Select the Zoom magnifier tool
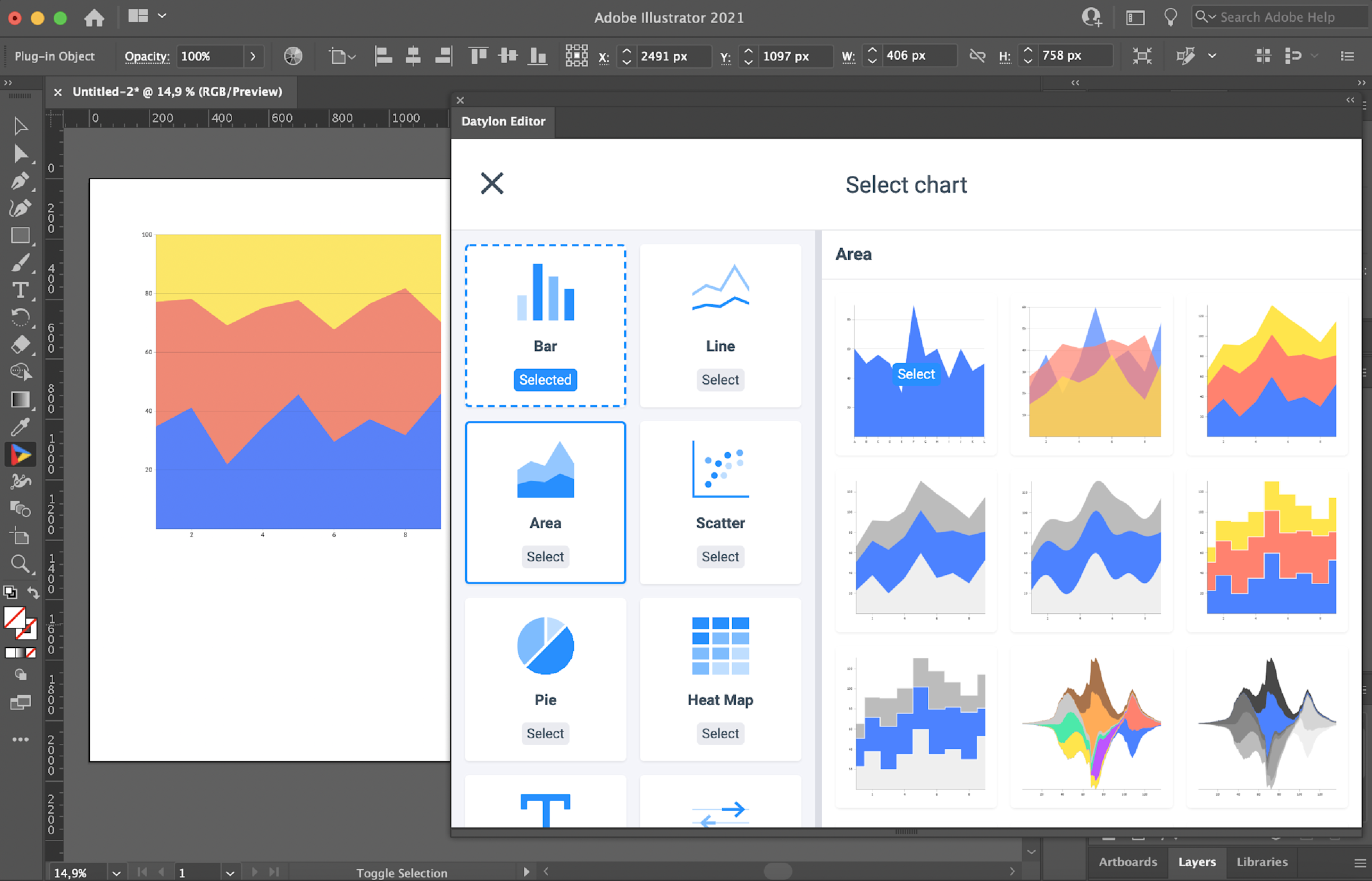The image size is (1372, 881). tap(20, 564)
